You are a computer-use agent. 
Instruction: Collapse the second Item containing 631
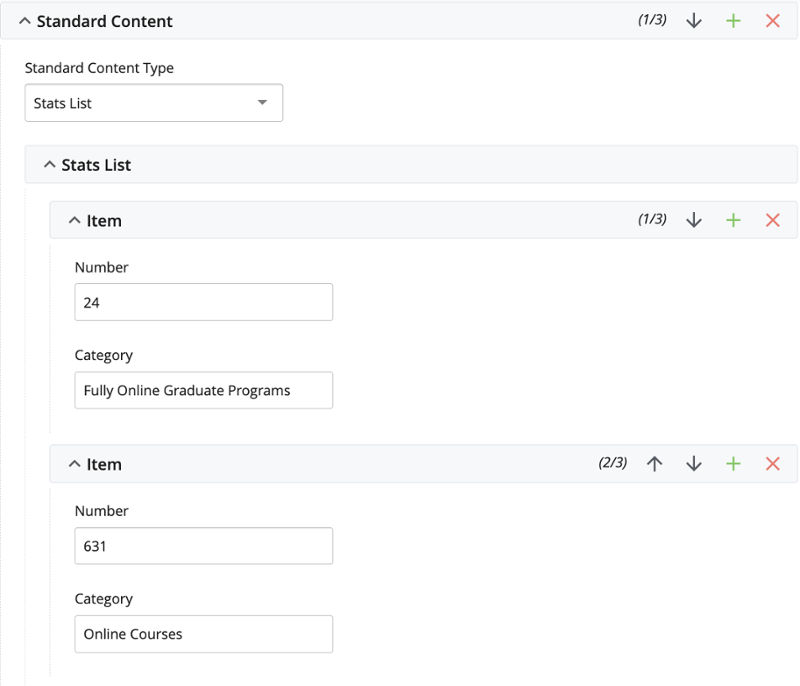click(x=74, y=464)
